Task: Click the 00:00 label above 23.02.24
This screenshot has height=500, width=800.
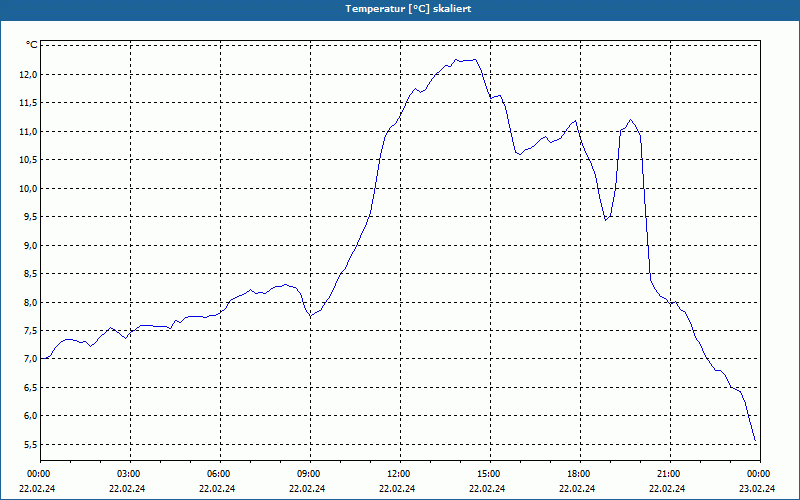Action: click(760, 474)
